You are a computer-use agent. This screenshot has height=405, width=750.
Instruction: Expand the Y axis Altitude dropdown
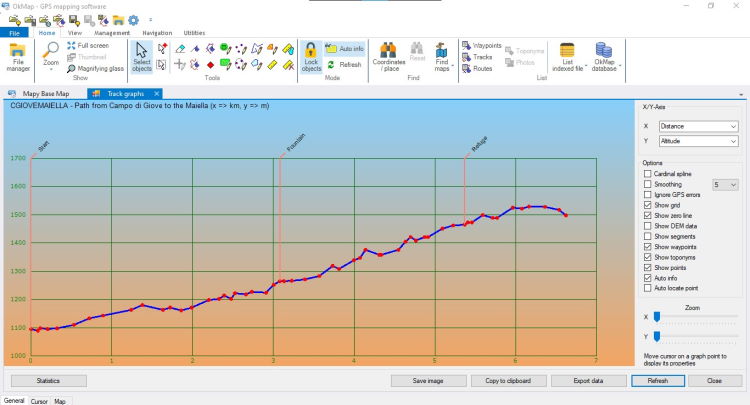pos(698,142)
